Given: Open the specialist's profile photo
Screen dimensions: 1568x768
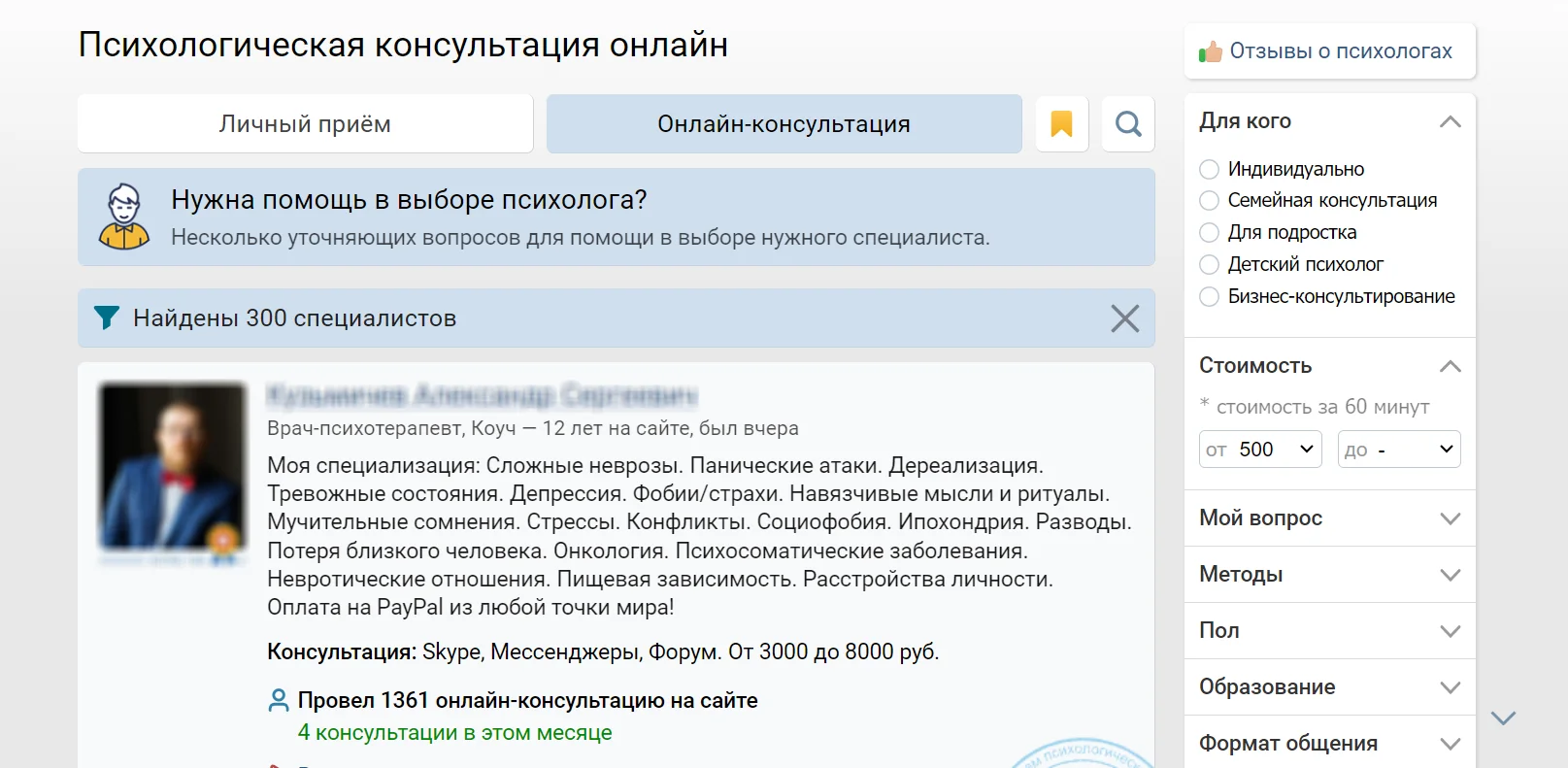Looking at the screenshot, I should pyautogui.click(x=173, y=466).
